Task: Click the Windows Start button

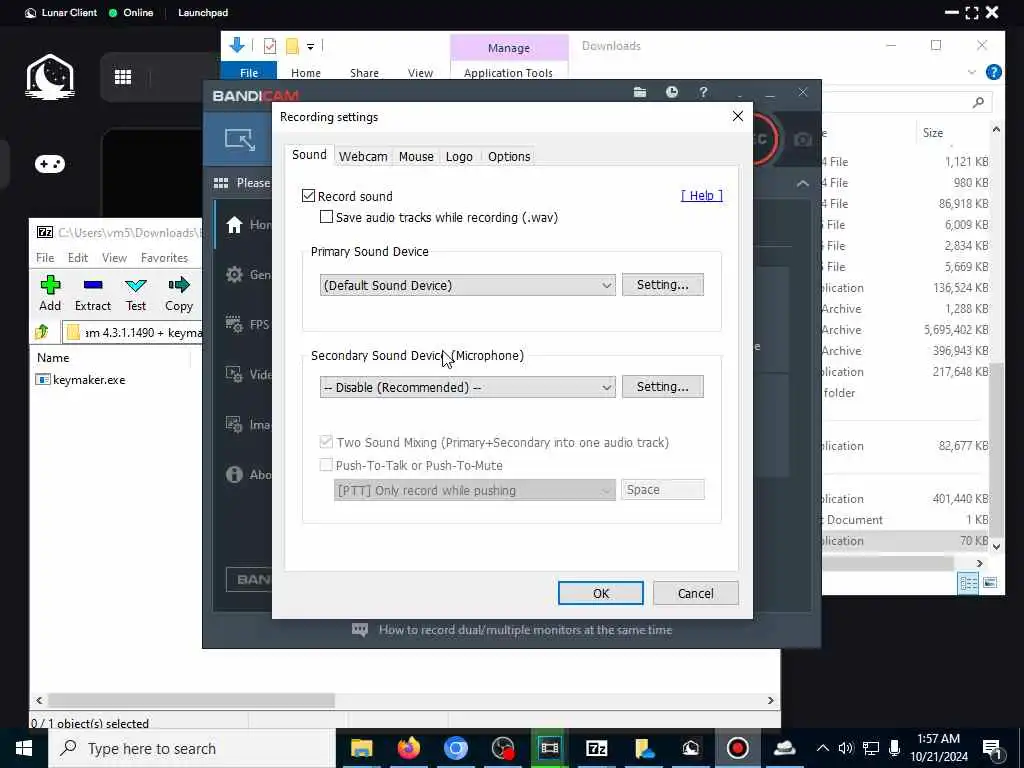Action: tap(24, 748)
